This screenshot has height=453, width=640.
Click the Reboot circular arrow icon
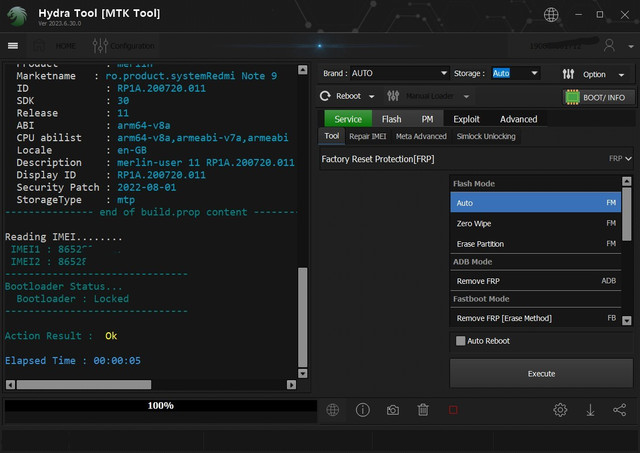[325, 96]
